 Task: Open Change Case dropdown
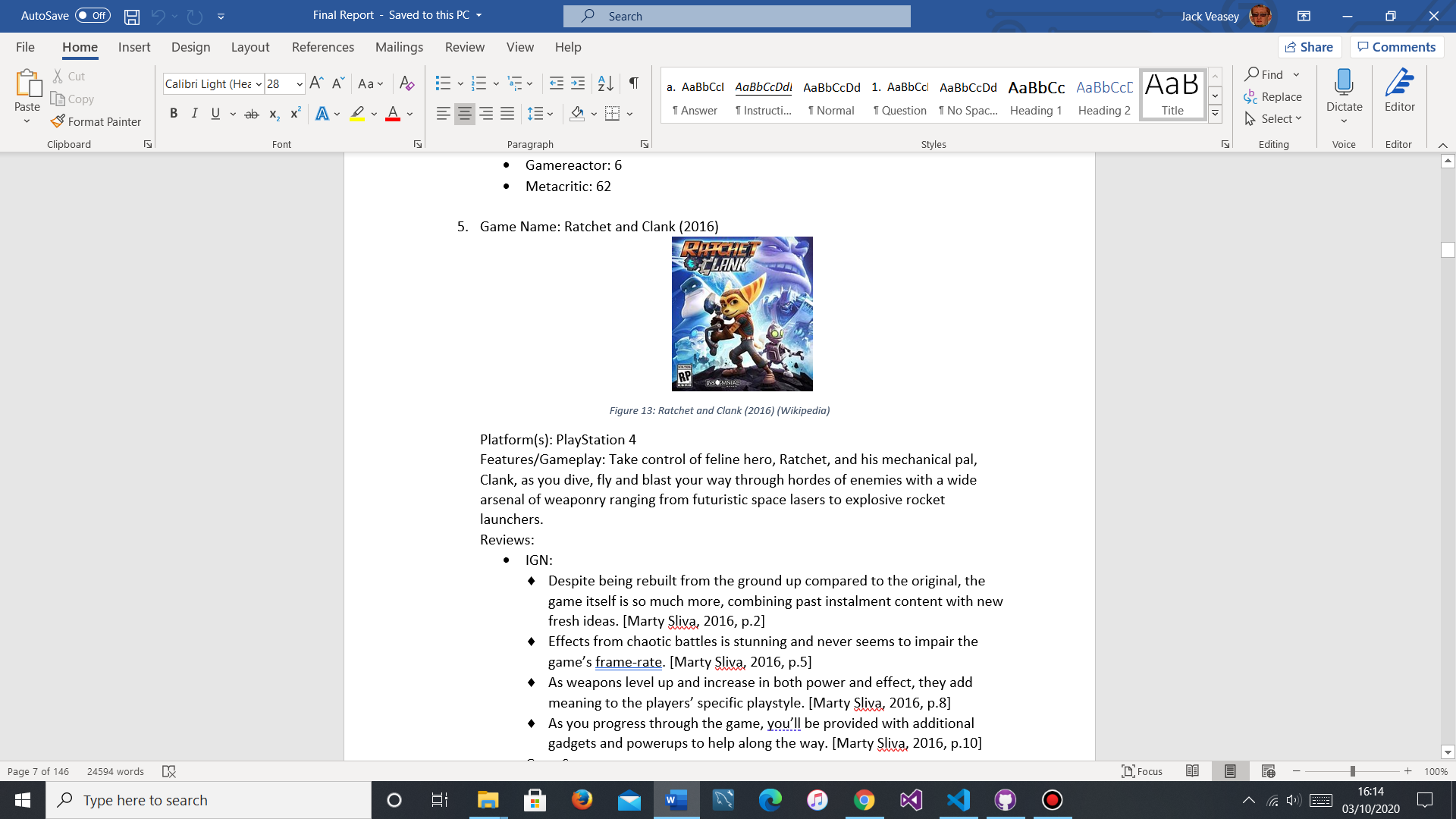pyautogui.click(x=370, y=83)
